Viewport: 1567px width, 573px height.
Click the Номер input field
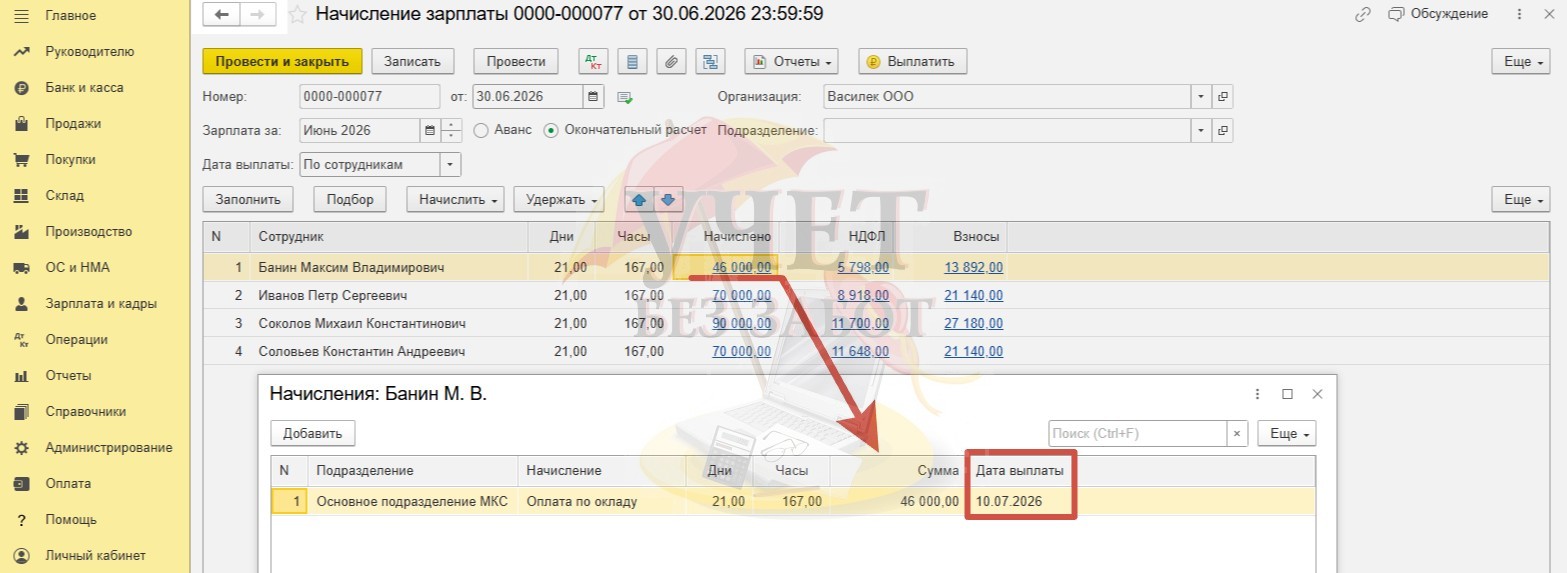coord(369,97)
